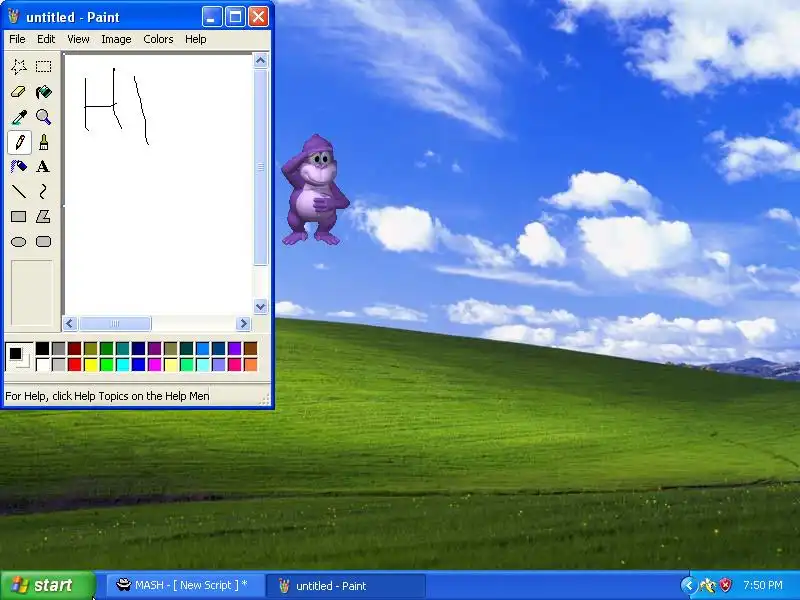Show hidden tray icons with the arrow
The image size is (800, 600).
(688, 585)
